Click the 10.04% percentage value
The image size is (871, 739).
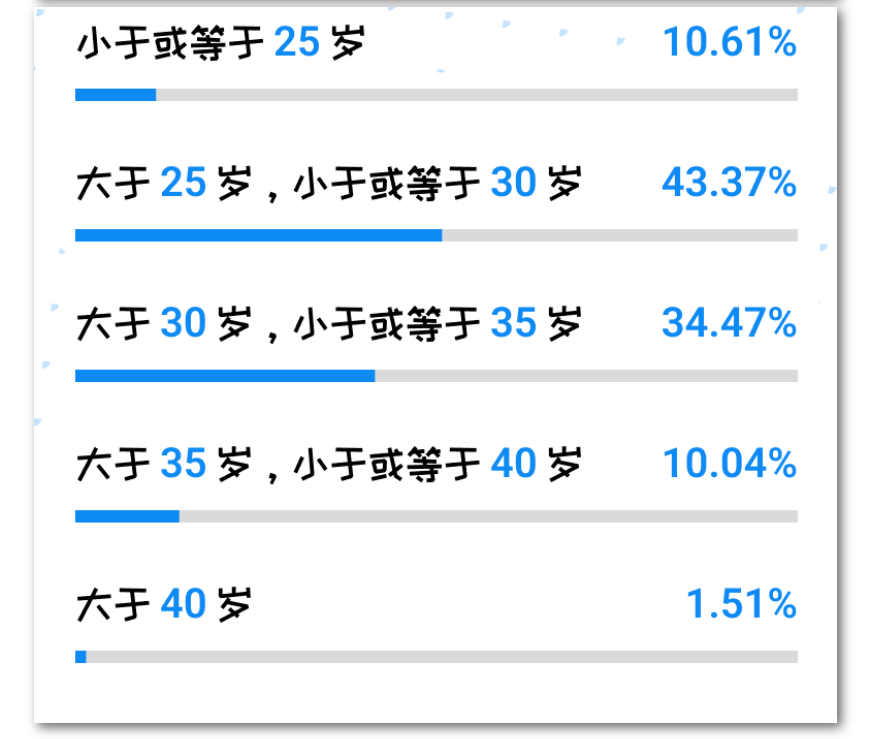pos(730,463)
